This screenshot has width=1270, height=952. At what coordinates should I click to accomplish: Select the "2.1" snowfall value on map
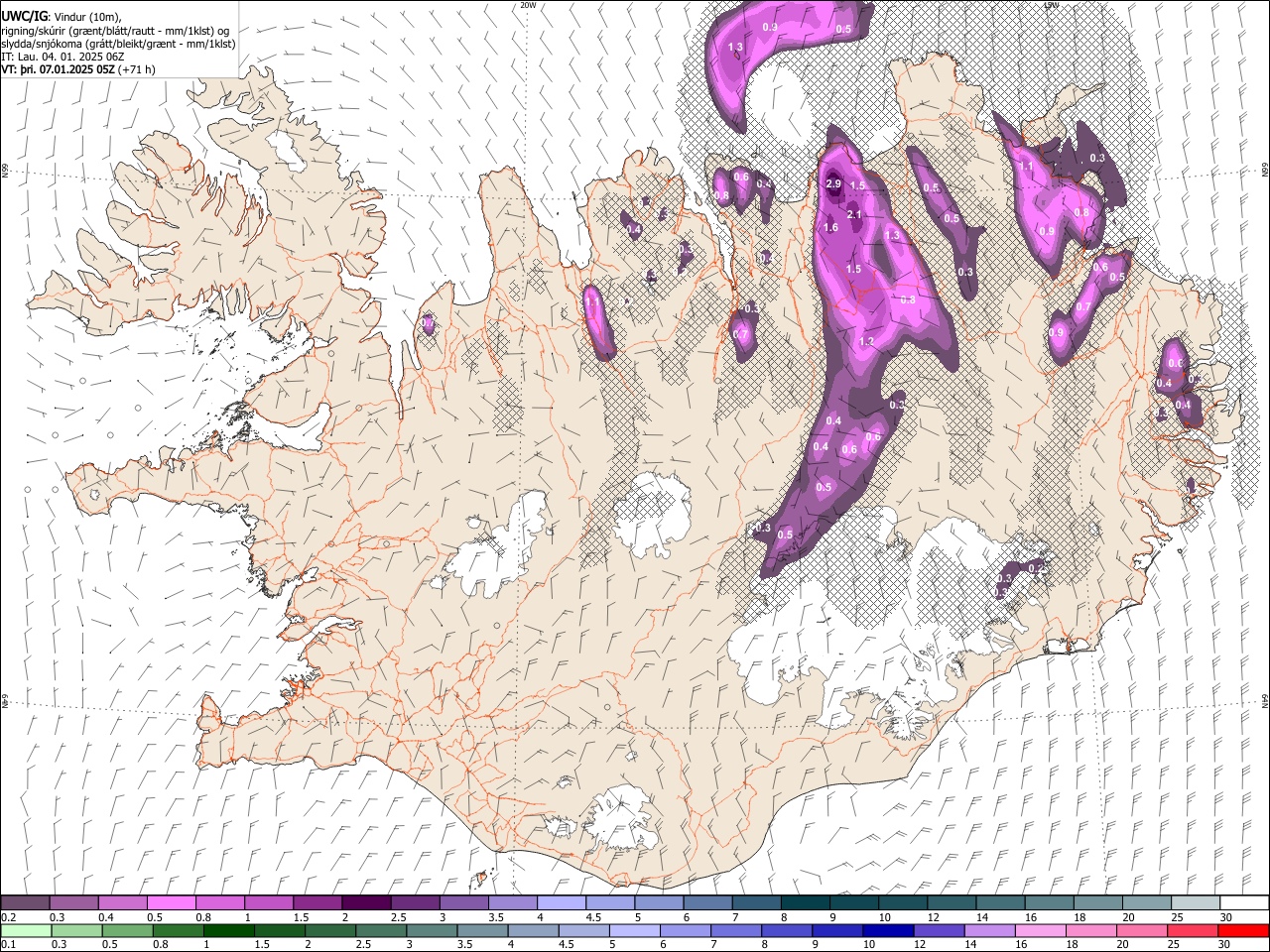pyautogui.click(x=853, y=214)
